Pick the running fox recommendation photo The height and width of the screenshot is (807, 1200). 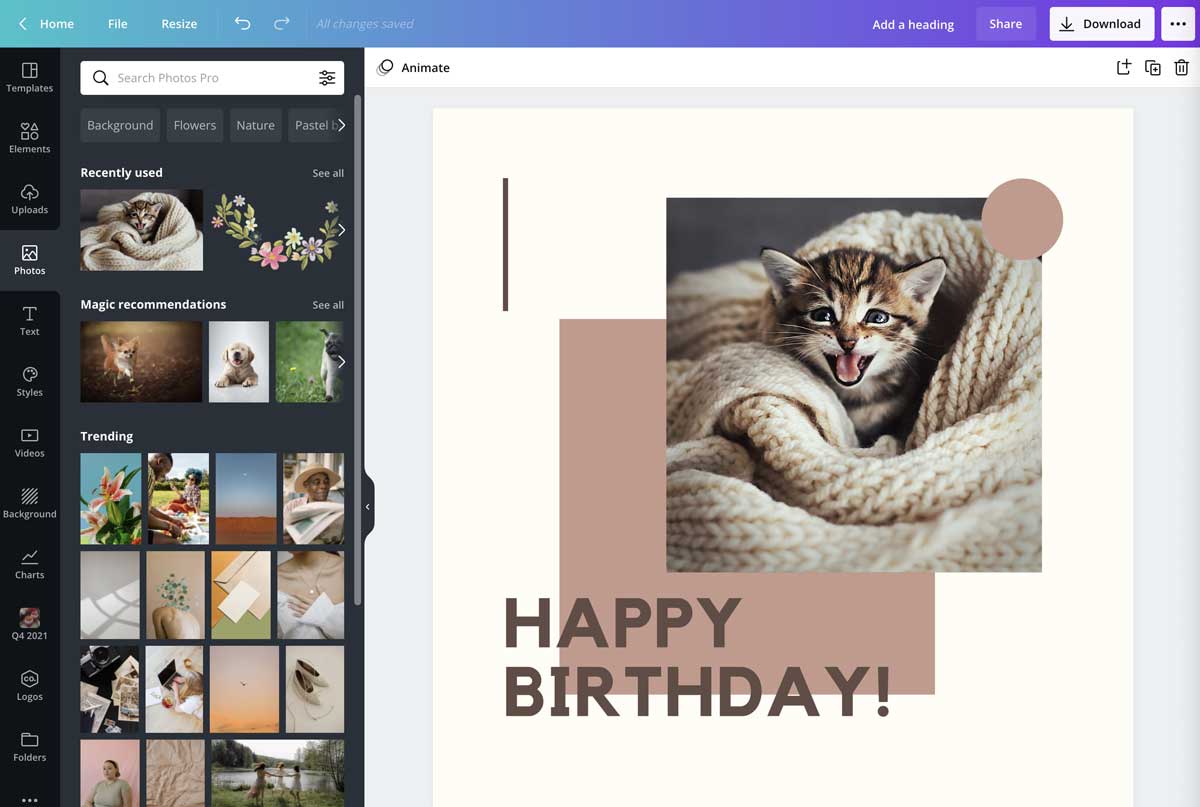point(141,362)
